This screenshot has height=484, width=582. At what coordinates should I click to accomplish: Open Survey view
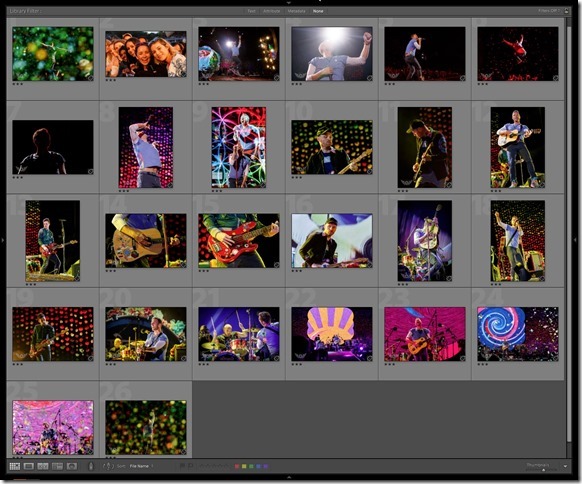pos(57,466)
